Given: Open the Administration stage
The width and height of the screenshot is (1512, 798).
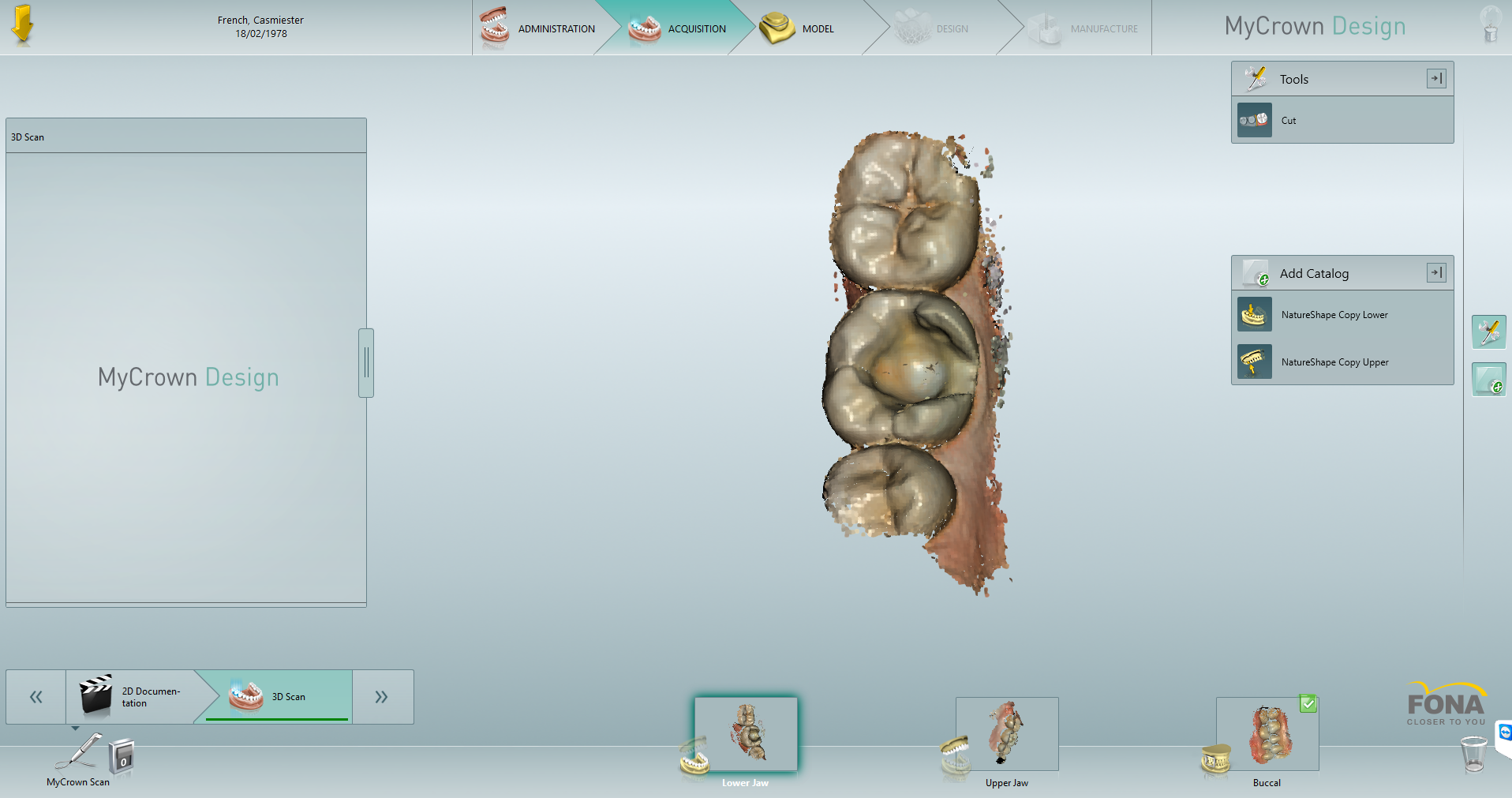Looking at the screenshot, I should pos(556,28).
